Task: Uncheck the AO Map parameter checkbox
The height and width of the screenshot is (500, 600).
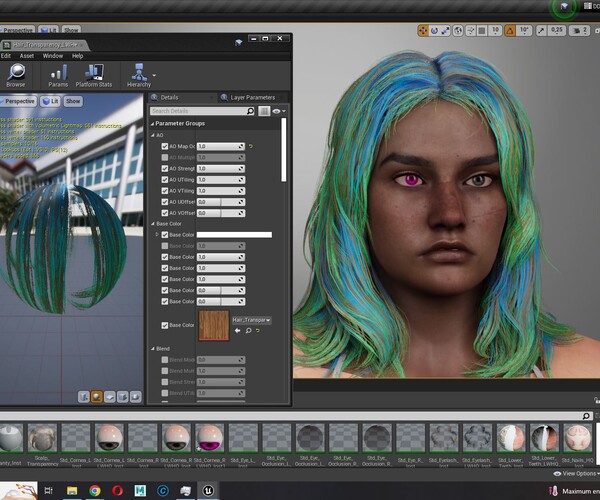Action: (165, 146)
